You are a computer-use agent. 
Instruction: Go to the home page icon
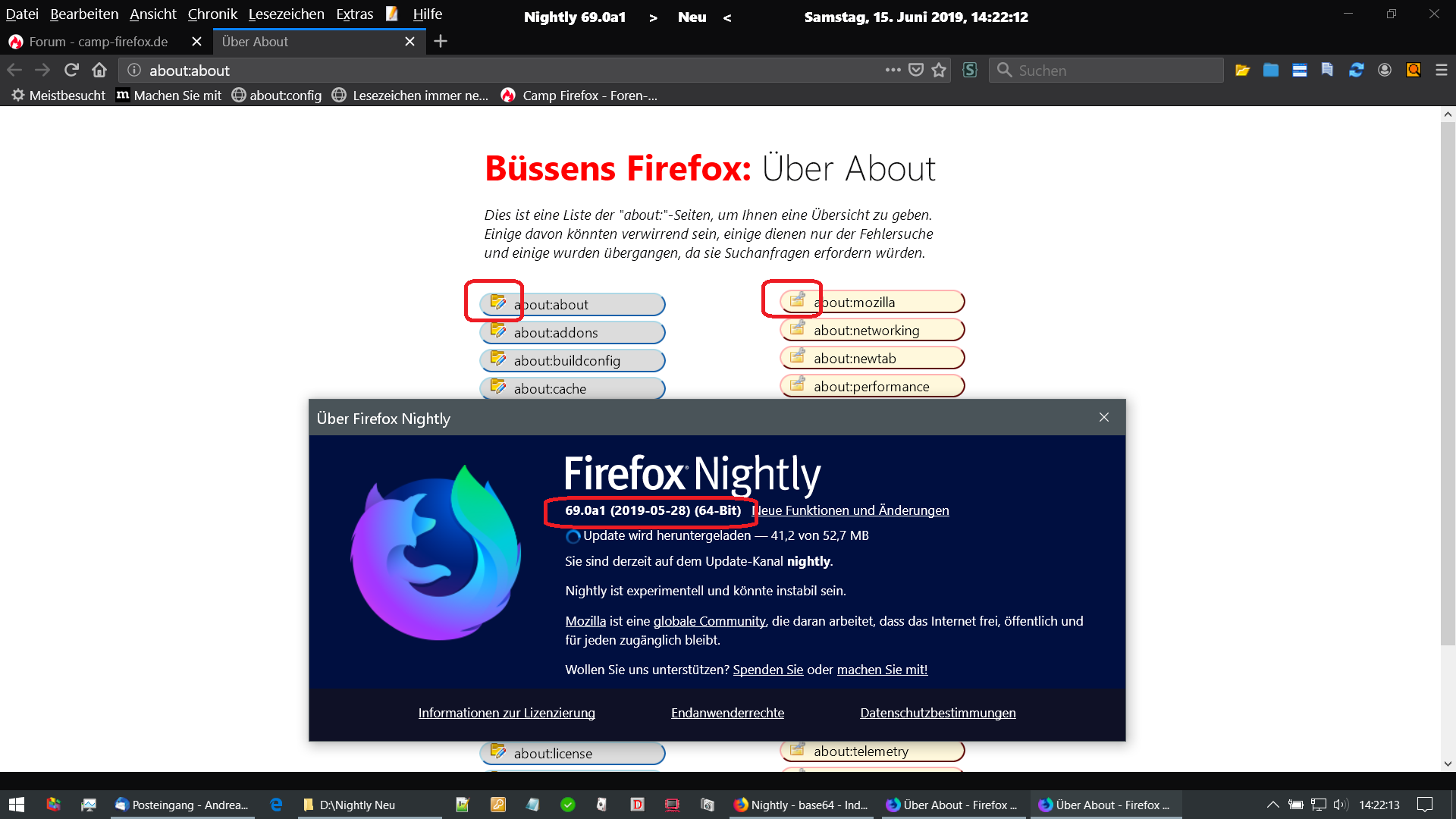point(99,71)
